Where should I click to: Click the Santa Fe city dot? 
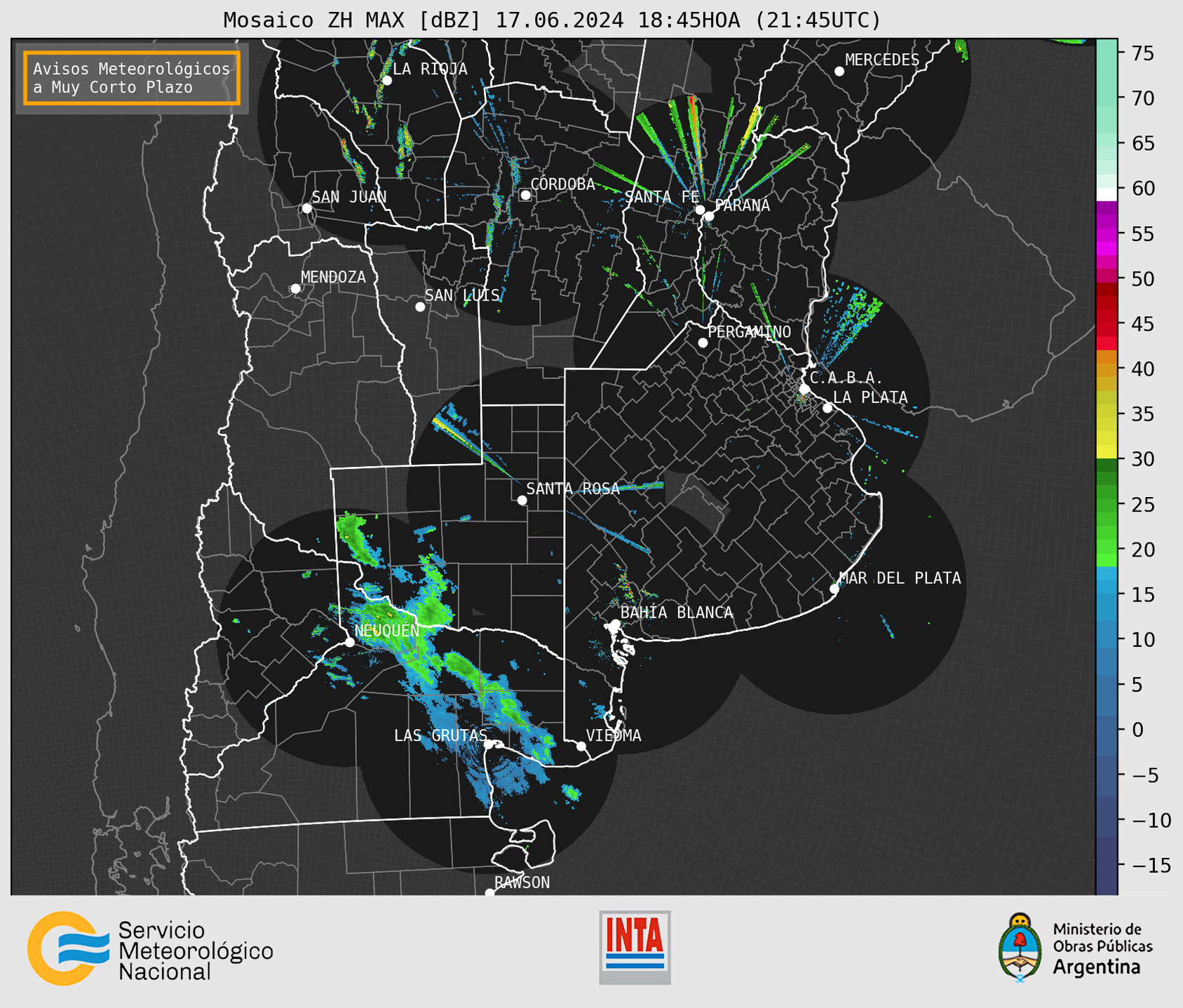(x=700, y=210)
